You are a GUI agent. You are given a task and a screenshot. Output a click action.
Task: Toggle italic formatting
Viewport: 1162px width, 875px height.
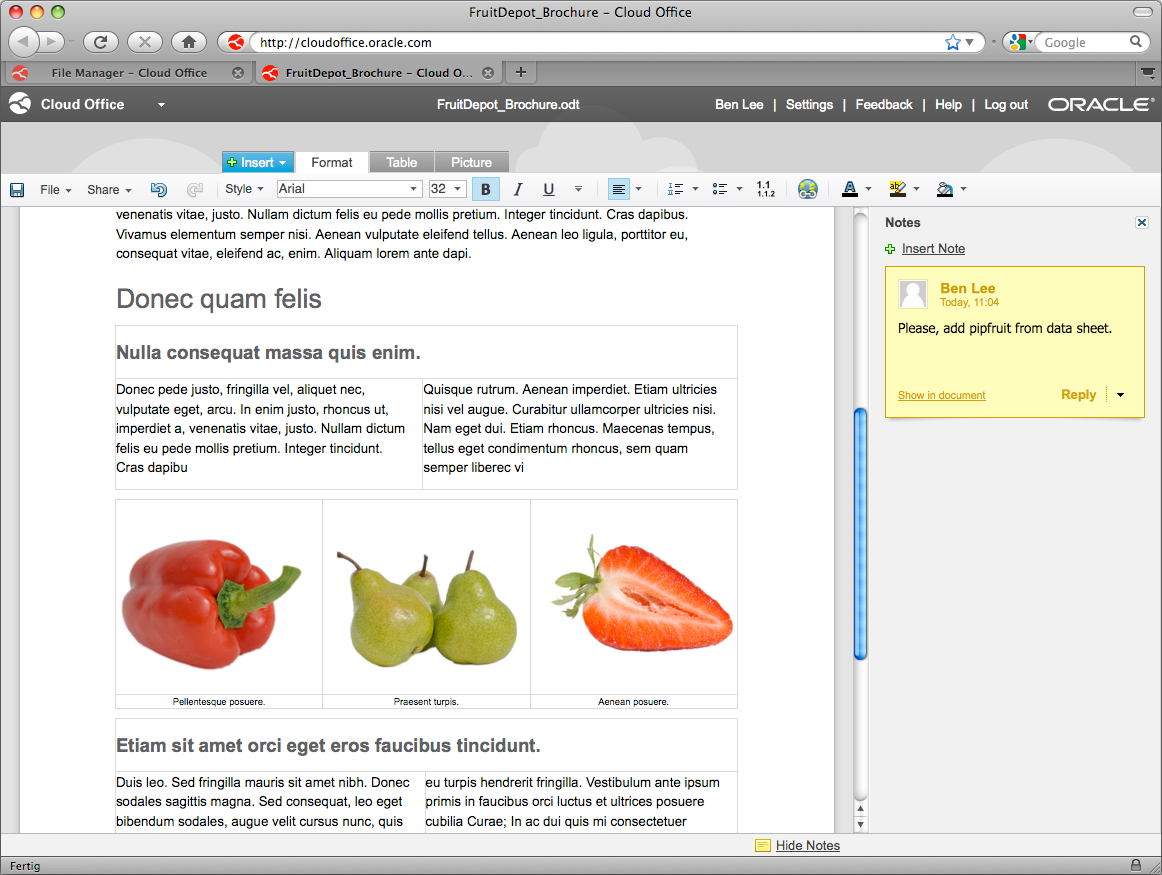coord(518,190)
